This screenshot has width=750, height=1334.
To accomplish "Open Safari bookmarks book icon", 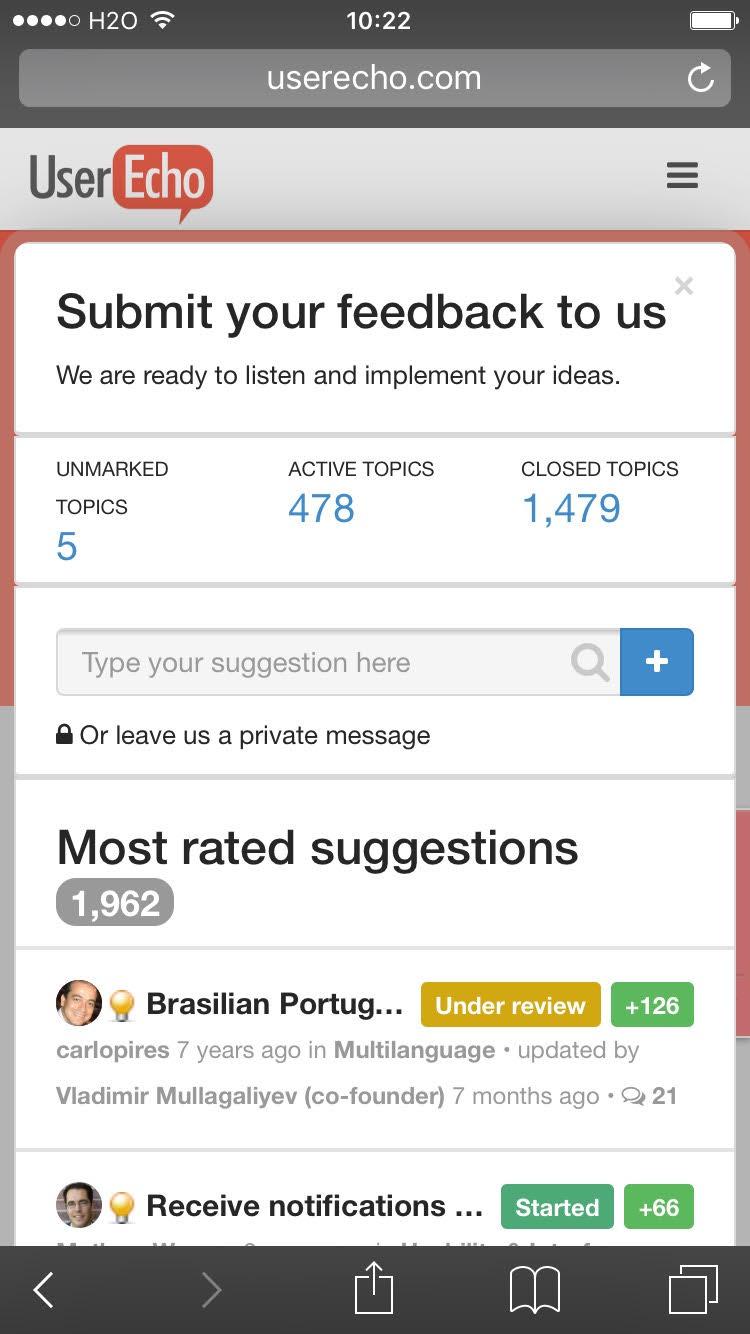I will [535, 1290].
